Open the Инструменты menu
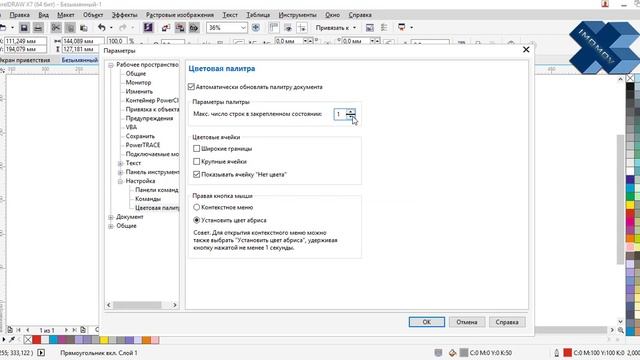This screenshot has width=640, height=360. coord(298,15)
